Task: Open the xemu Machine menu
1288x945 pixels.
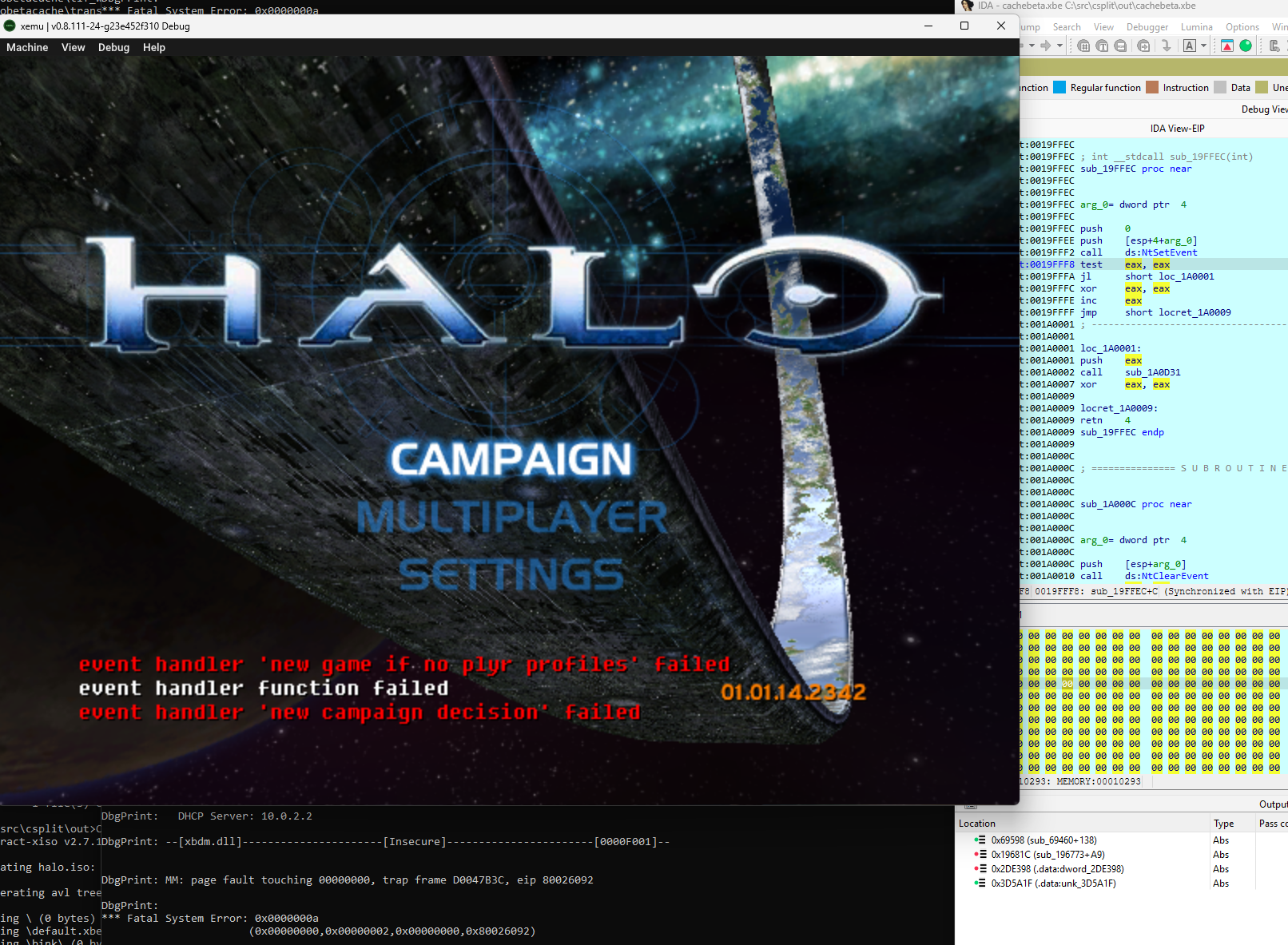Action: pyautogui.click(x=27, y=48)
